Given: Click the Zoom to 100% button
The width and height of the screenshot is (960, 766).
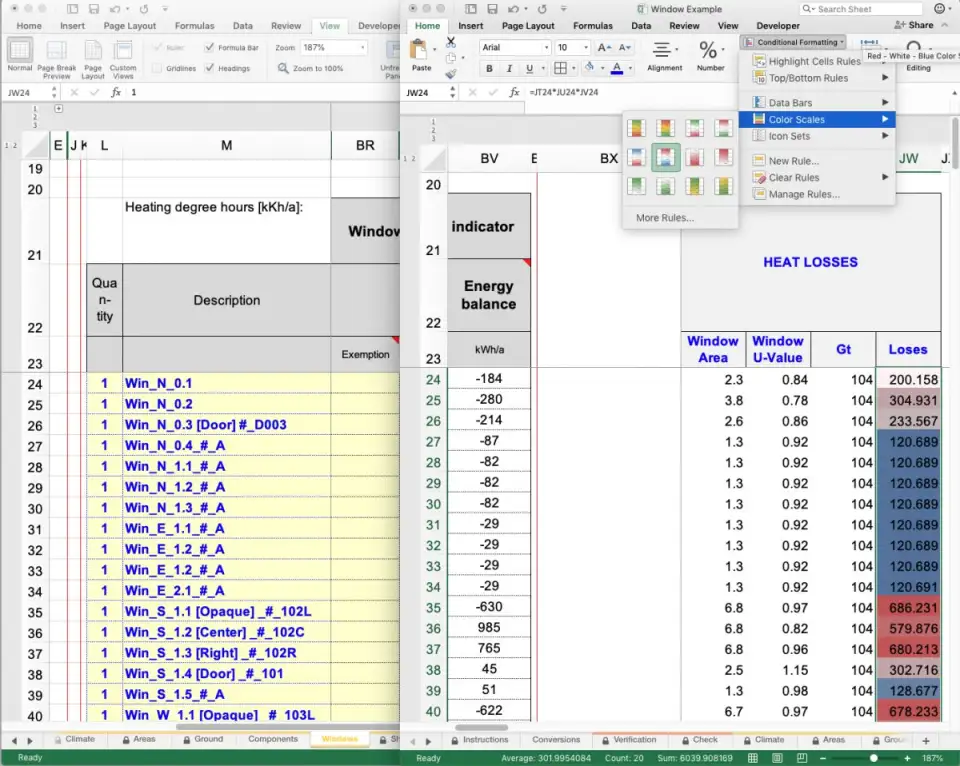Looking at the screenshot, I should pyautogui.click(x=311, y=68).
